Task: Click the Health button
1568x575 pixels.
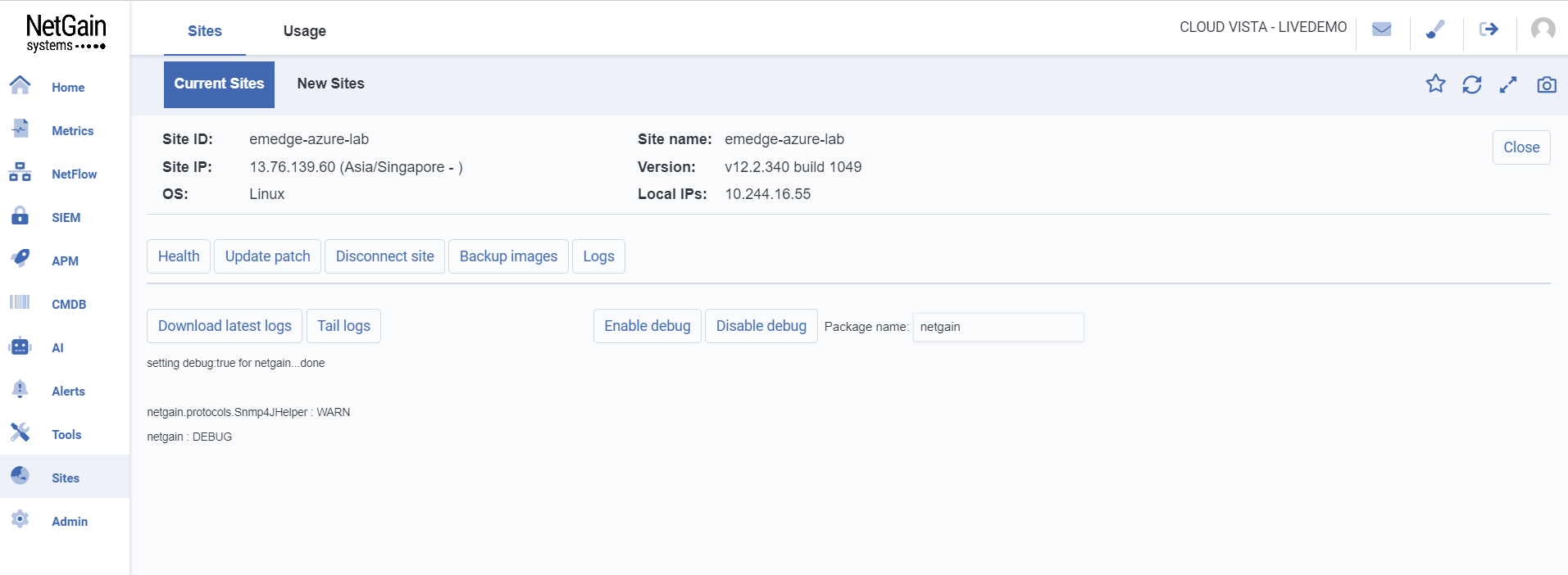Action: 179,256
